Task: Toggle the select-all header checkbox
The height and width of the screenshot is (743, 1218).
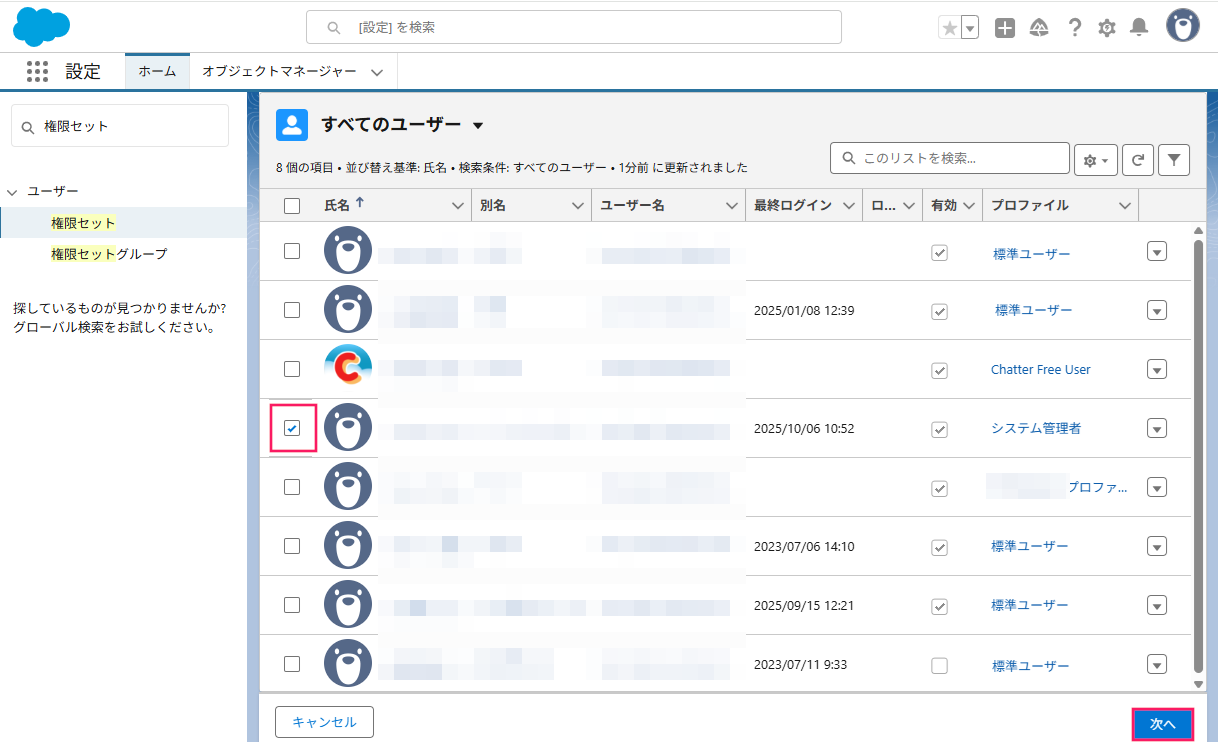Action: click(x=292, y=206)
